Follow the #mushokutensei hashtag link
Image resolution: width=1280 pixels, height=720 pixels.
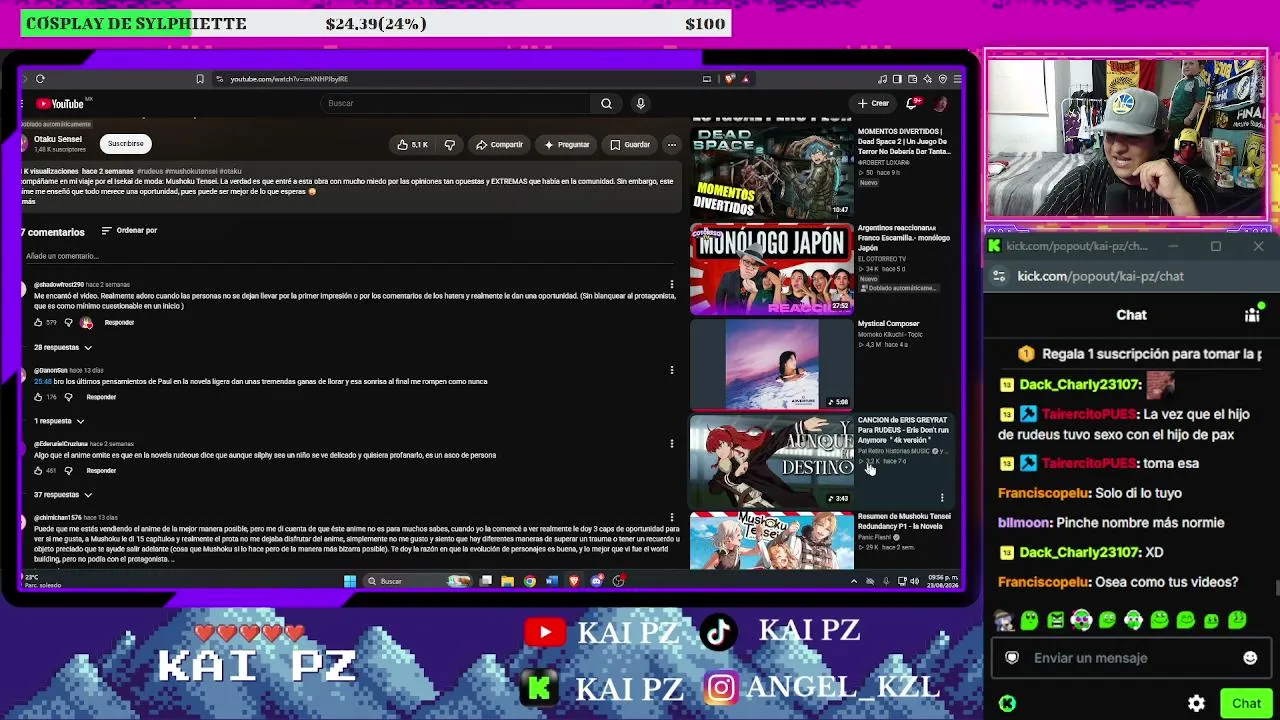191,171
